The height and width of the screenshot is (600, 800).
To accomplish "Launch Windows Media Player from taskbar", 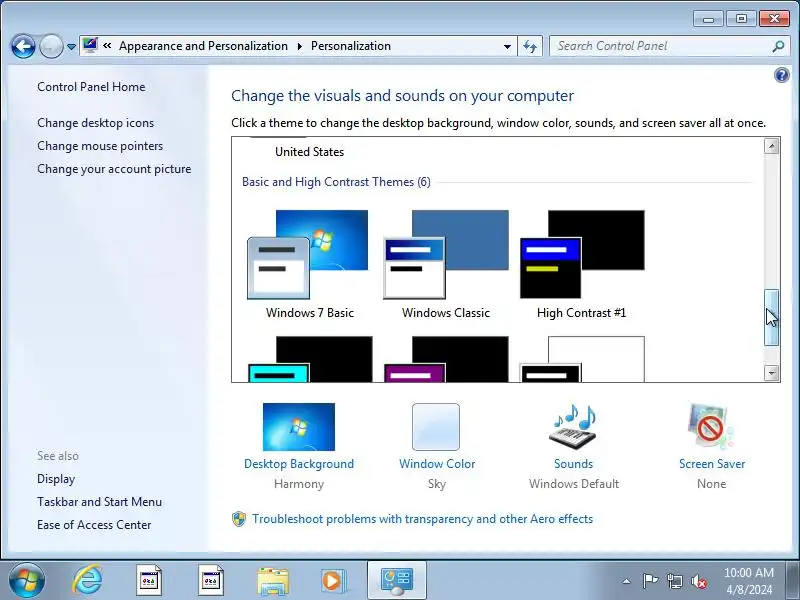I will (333, 581).
